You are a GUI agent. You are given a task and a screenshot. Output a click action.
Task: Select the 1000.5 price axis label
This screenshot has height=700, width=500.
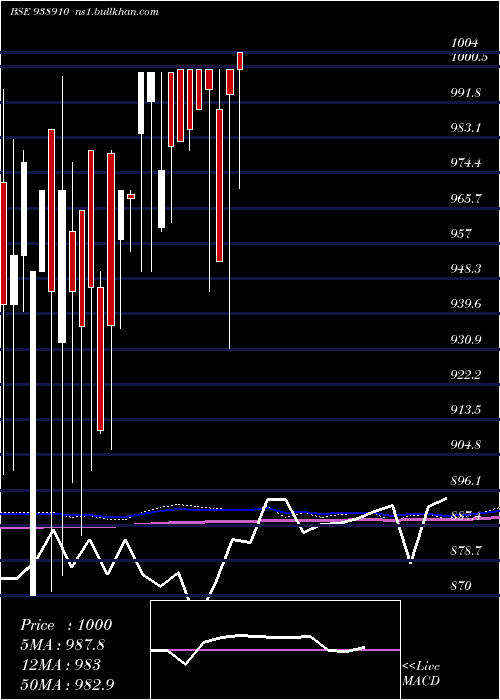click(469, 57)
